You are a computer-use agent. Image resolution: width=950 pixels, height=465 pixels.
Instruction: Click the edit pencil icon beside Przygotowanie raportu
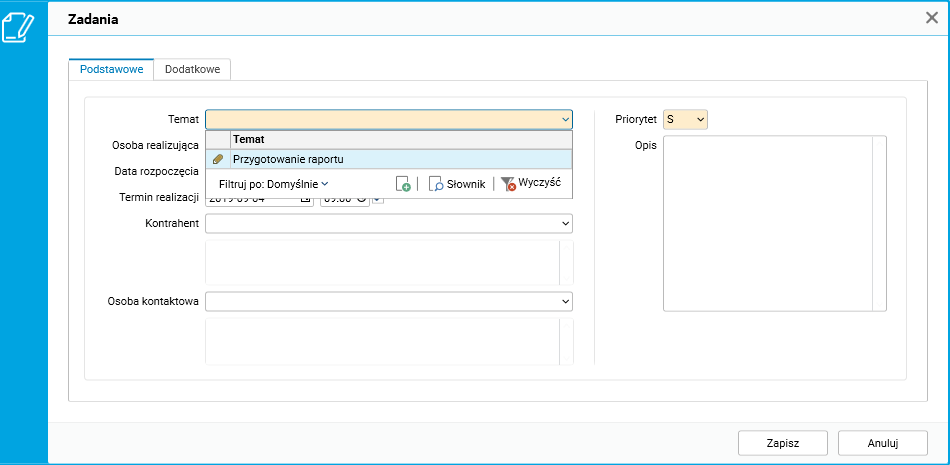click(x=218, y=159)
